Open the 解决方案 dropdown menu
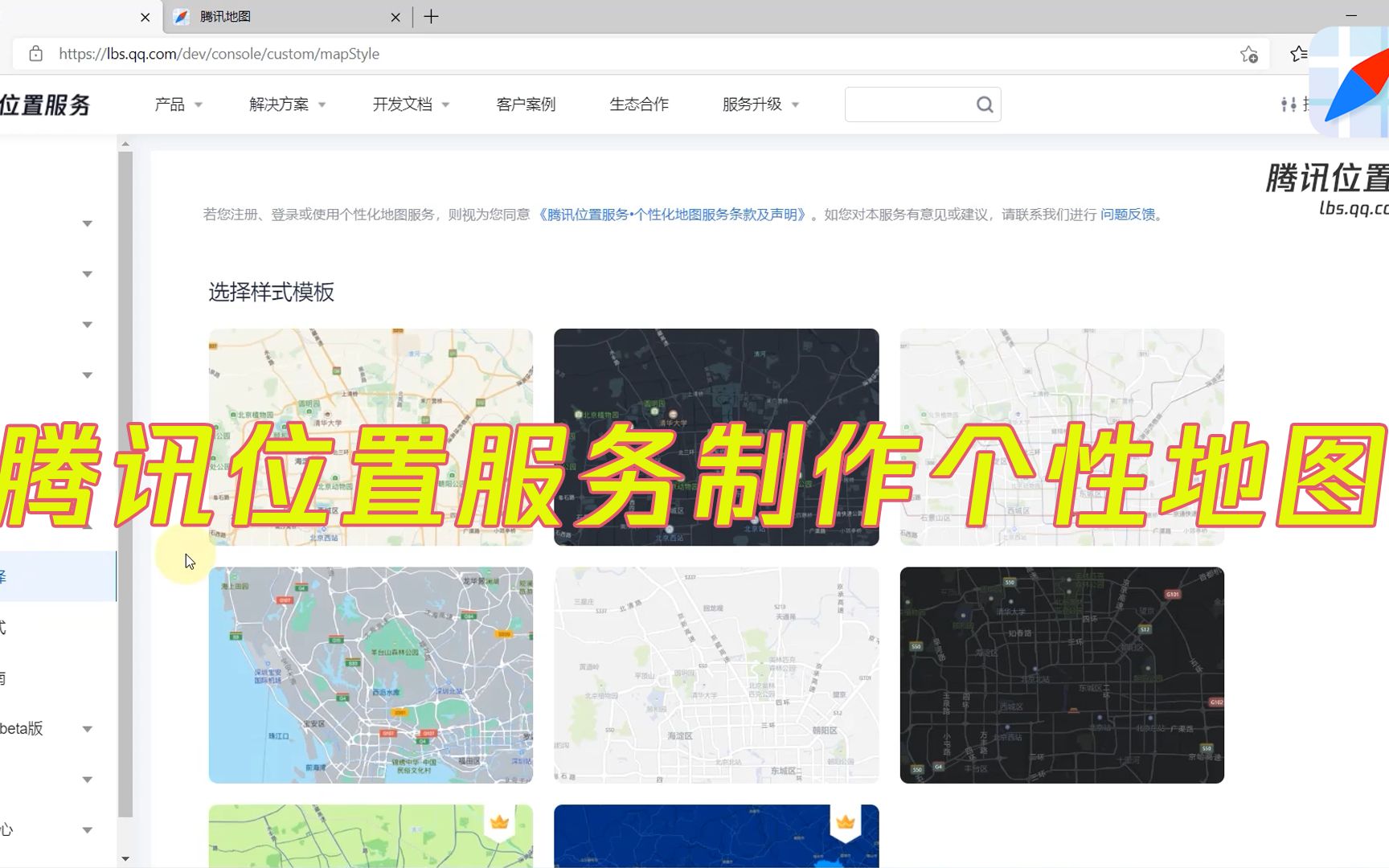This screenshot has height=868, width=1389. click(287, 104)
